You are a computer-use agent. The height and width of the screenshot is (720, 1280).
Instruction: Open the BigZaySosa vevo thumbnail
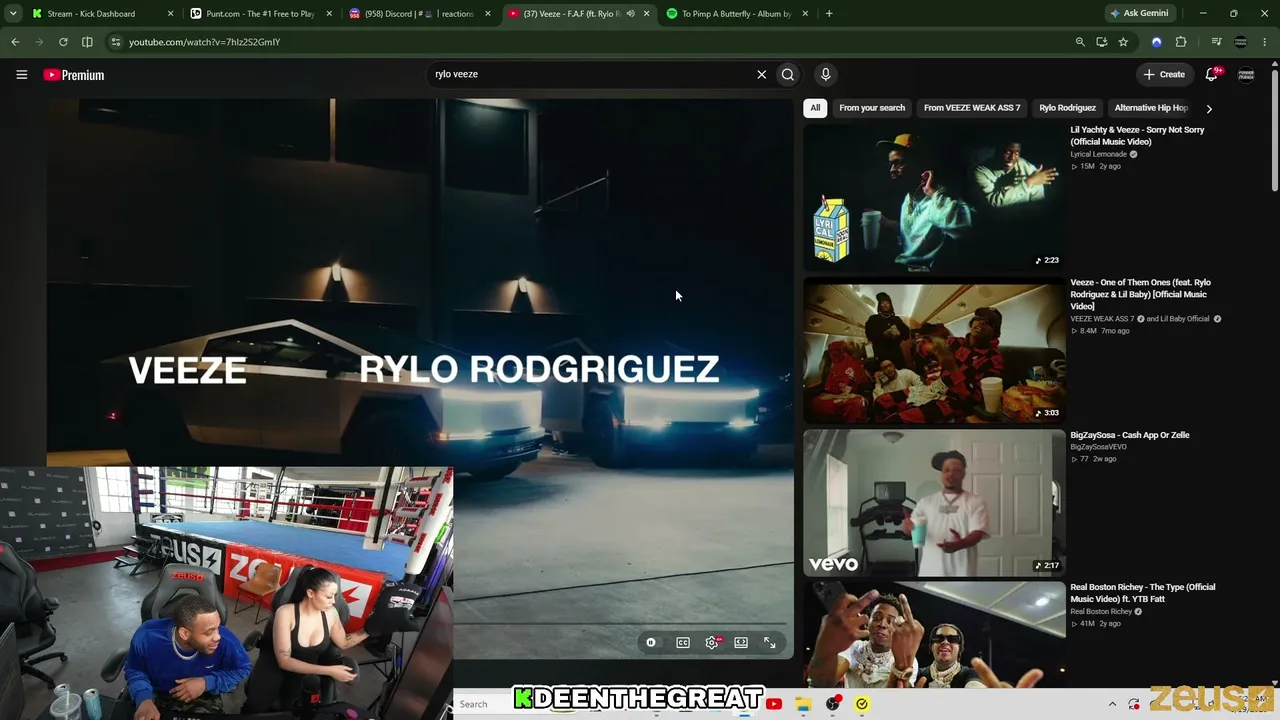tap(934, 503)
